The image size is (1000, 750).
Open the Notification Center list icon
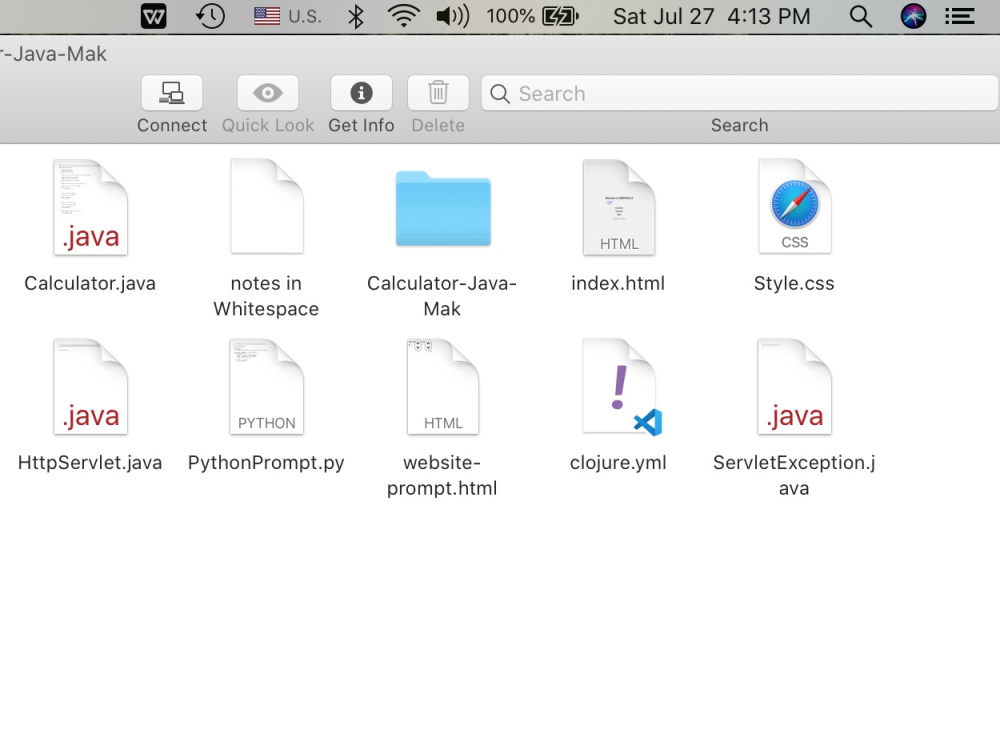[959, 16]
